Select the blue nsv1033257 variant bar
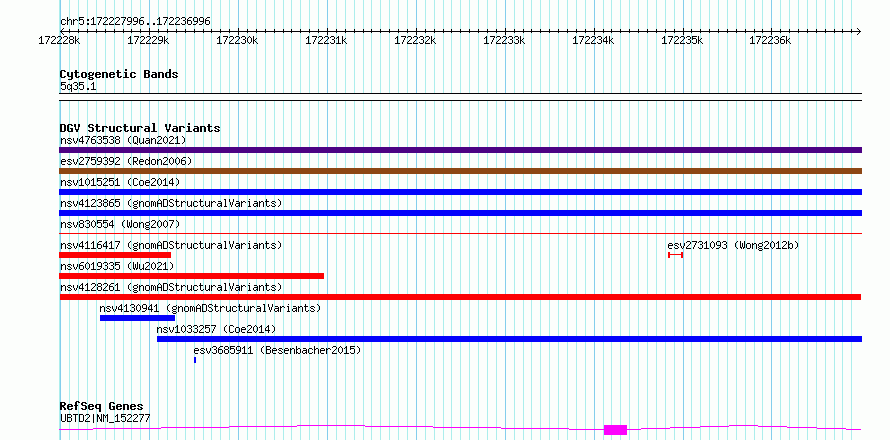Screen dimensions: 890x440 510,339
